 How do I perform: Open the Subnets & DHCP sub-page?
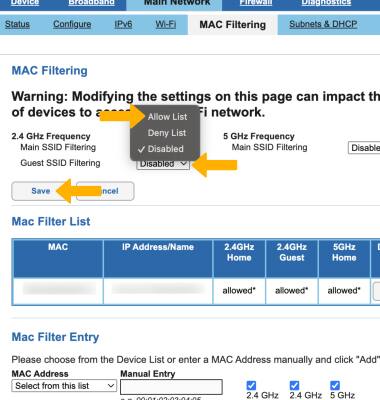(323, 24)
